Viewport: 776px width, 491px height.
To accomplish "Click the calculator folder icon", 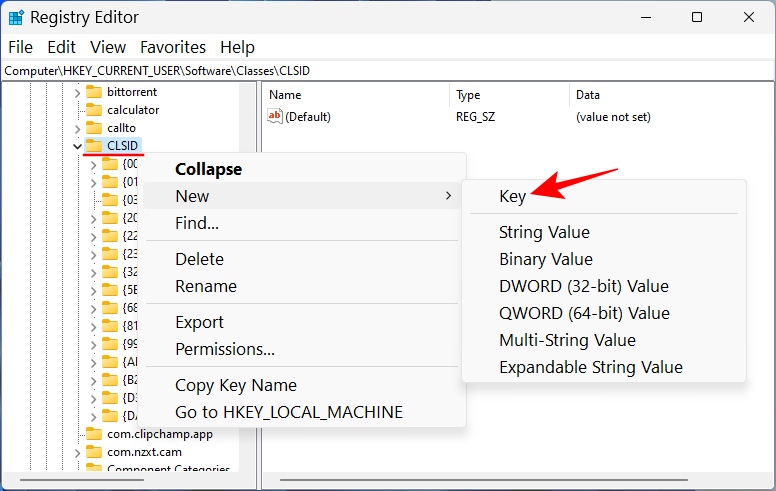I will pos(94,110).
